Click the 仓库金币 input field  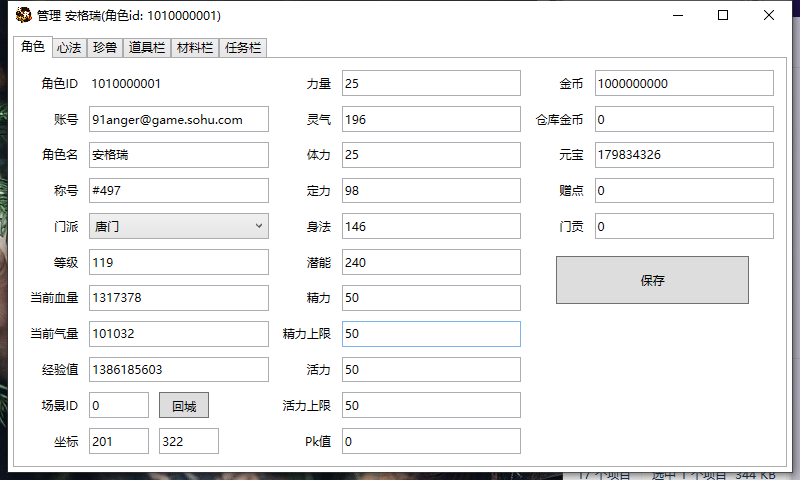684,119
